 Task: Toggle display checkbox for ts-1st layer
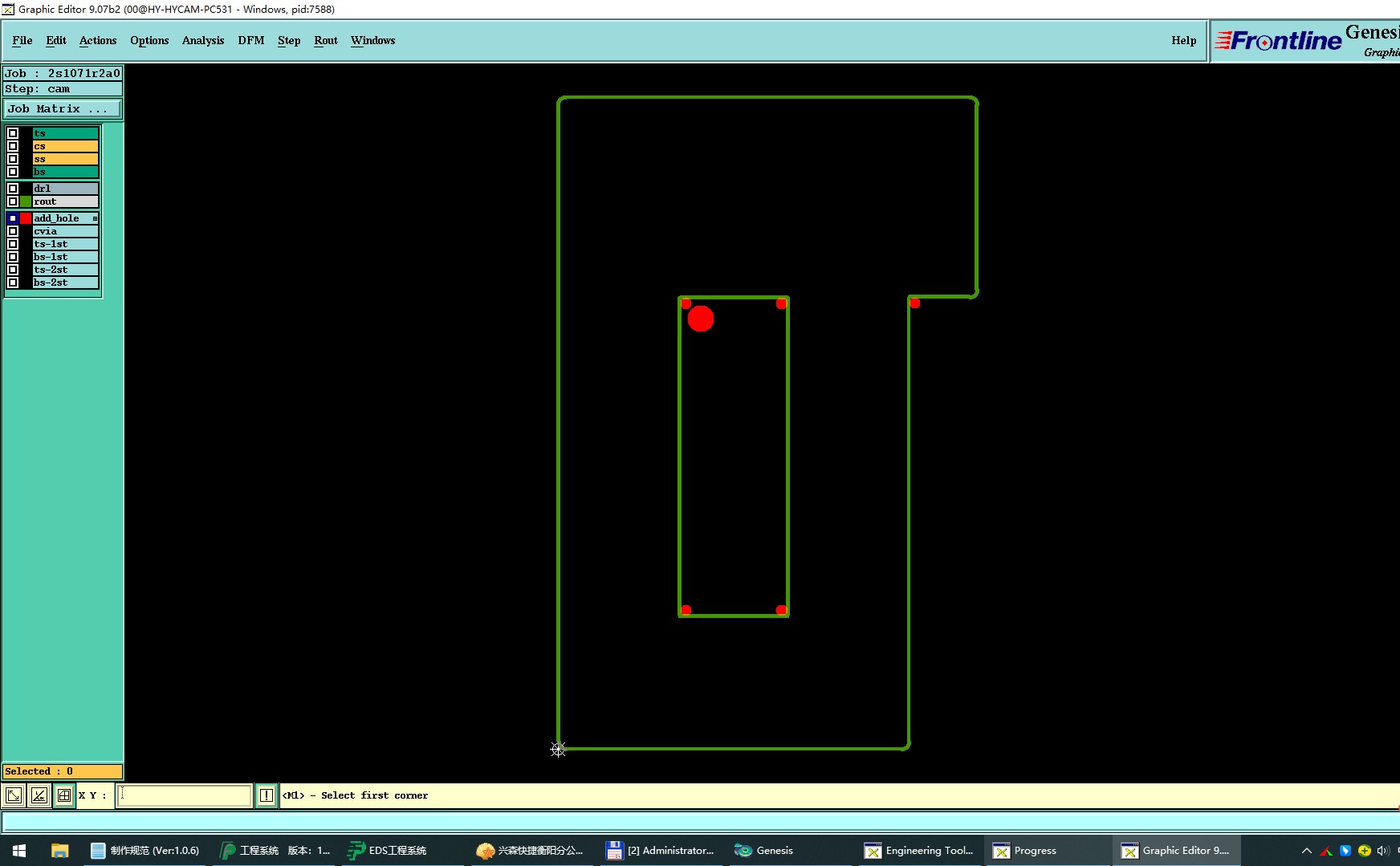(x=13, y=244)
